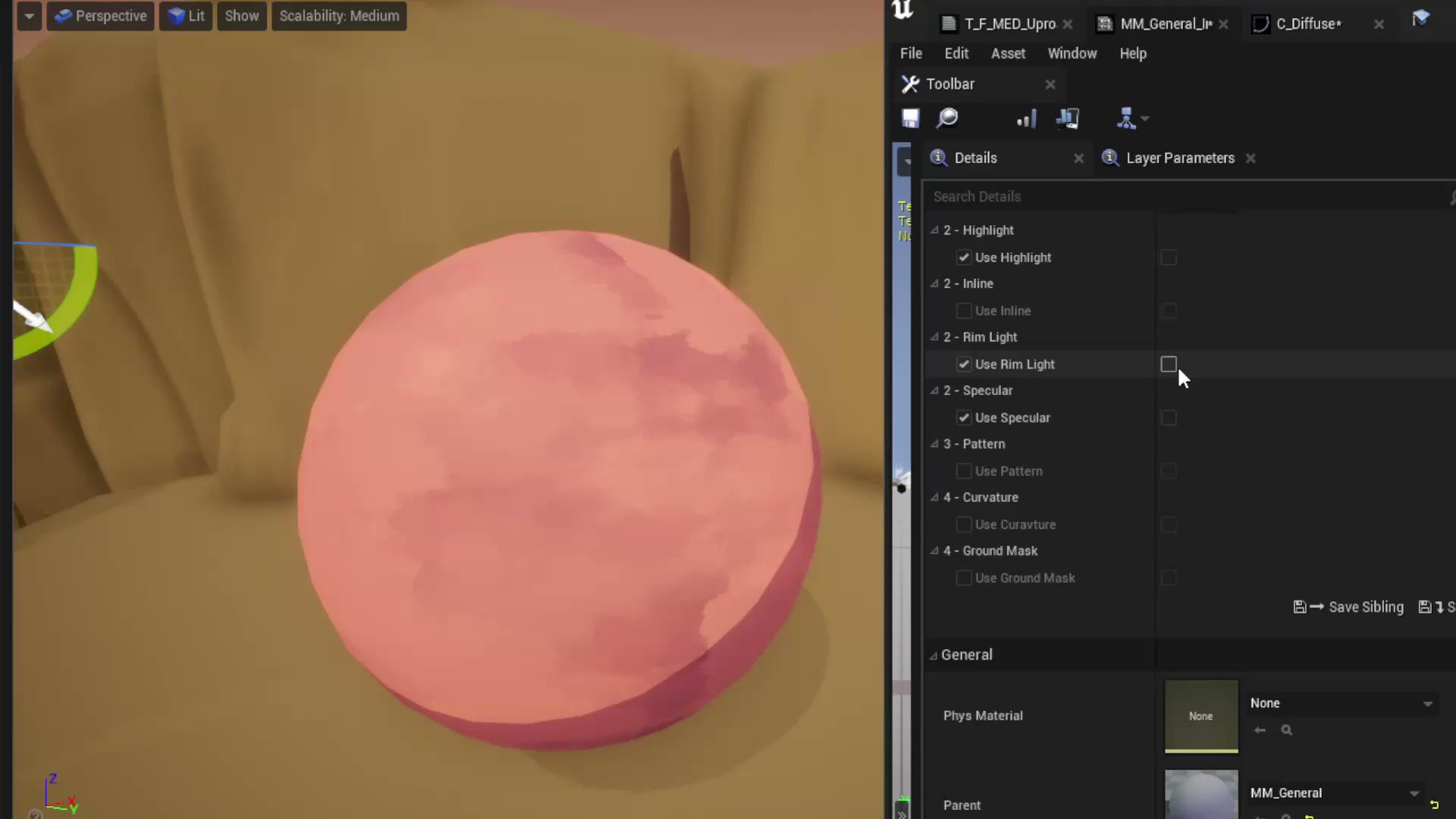Switch to the C_Diffuse tab
1456x819 pixels.
[x=1307, y=24]
